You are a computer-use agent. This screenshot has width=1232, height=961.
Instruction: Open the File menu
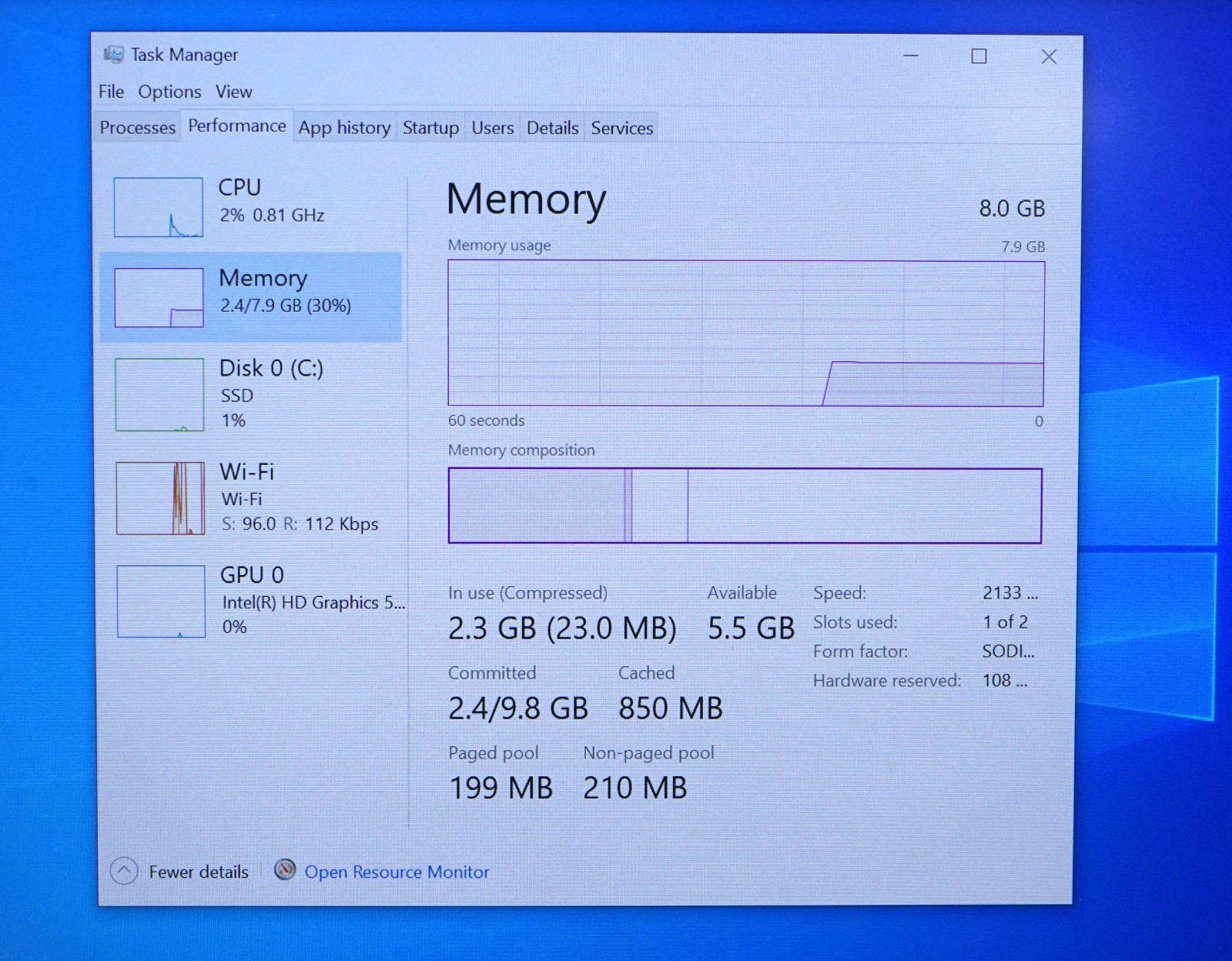tap(111, 92)
